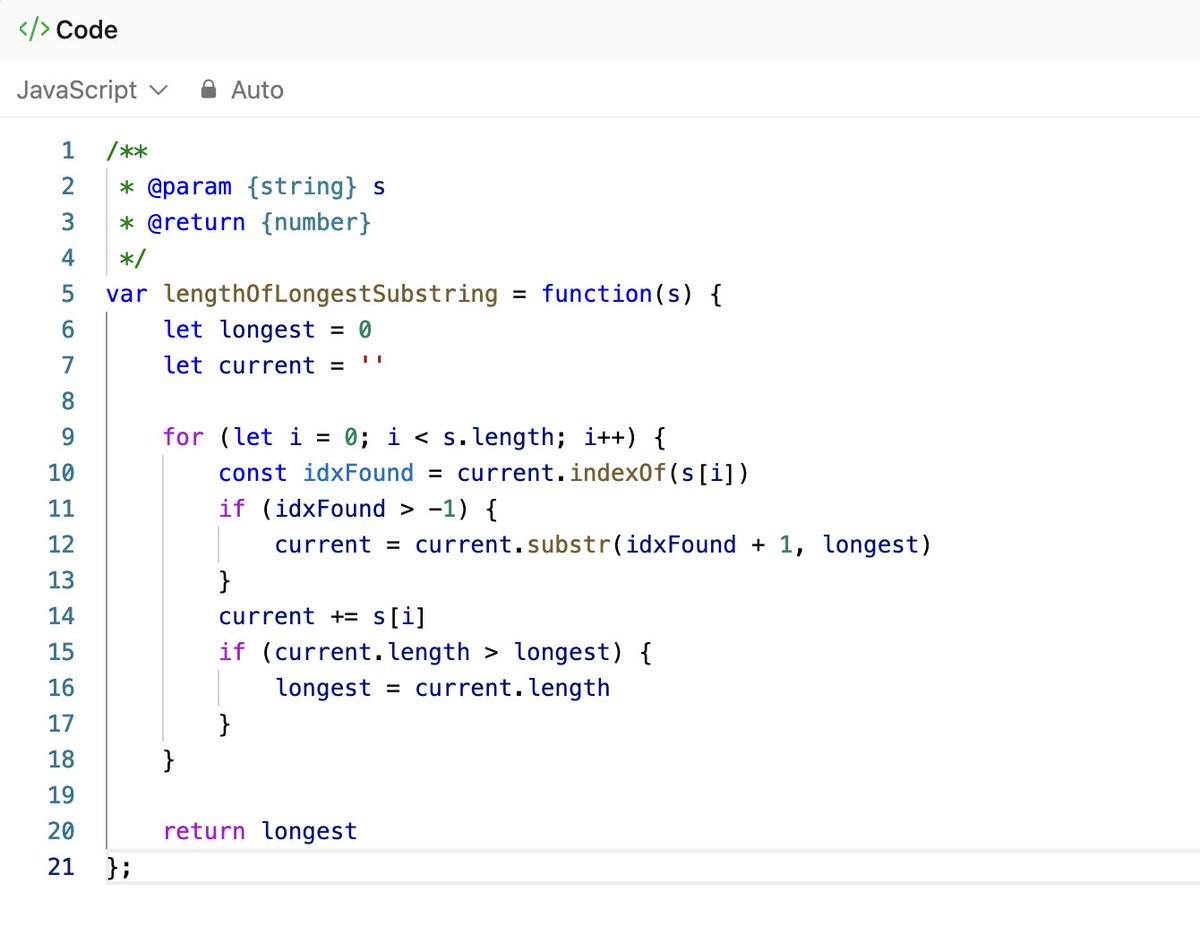The width and height of the screenshot is (1200, 935).
Task: Click the '@return {number}' comment text
Action: [x=259, y=222]
